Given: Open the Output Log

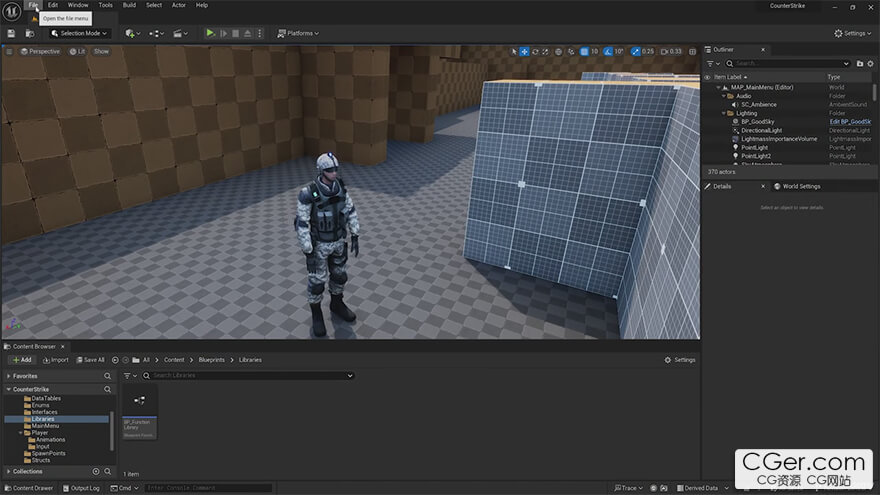Looking at the screenshot, I should click(x=81, y=488).
